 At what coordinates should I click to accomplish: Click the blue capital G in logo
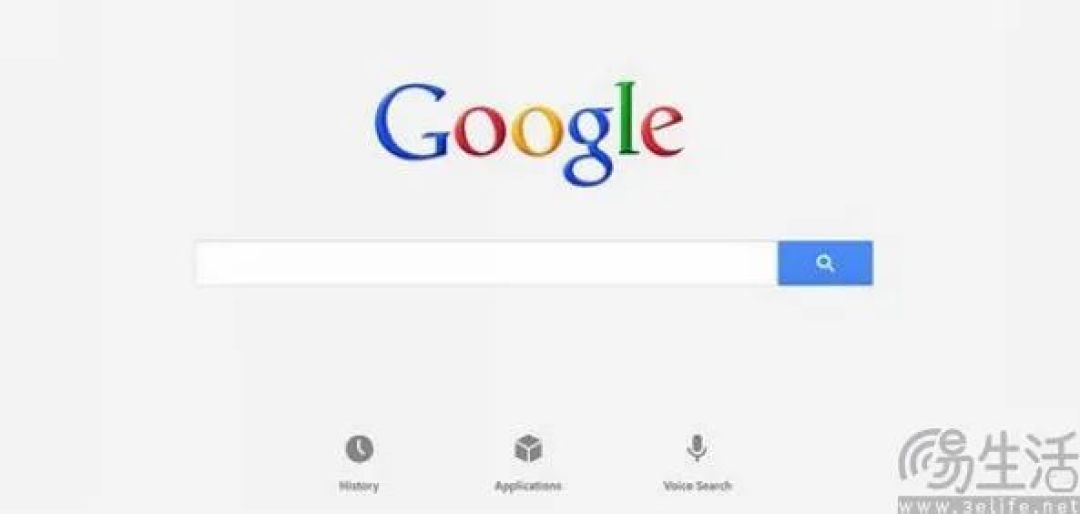pyautogui.click(x=411, y=122)
